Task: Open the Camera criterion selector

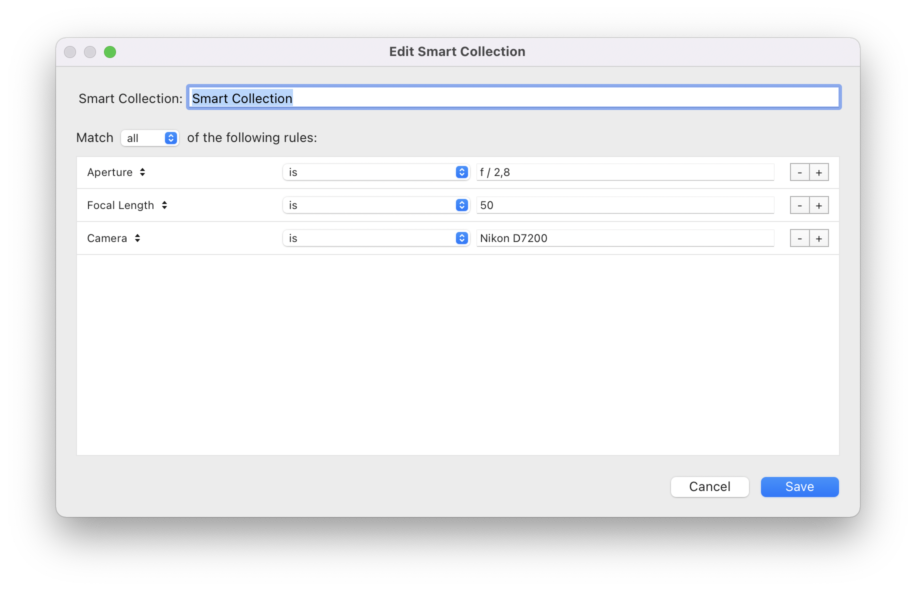Action: (113, 238)
